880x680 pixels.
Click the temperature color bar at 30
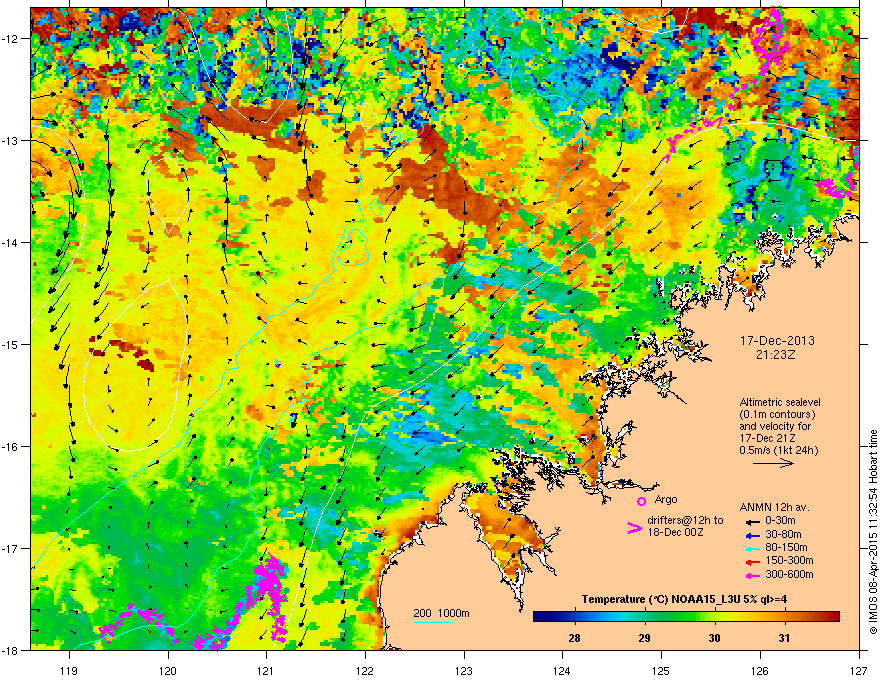point(714,616)
